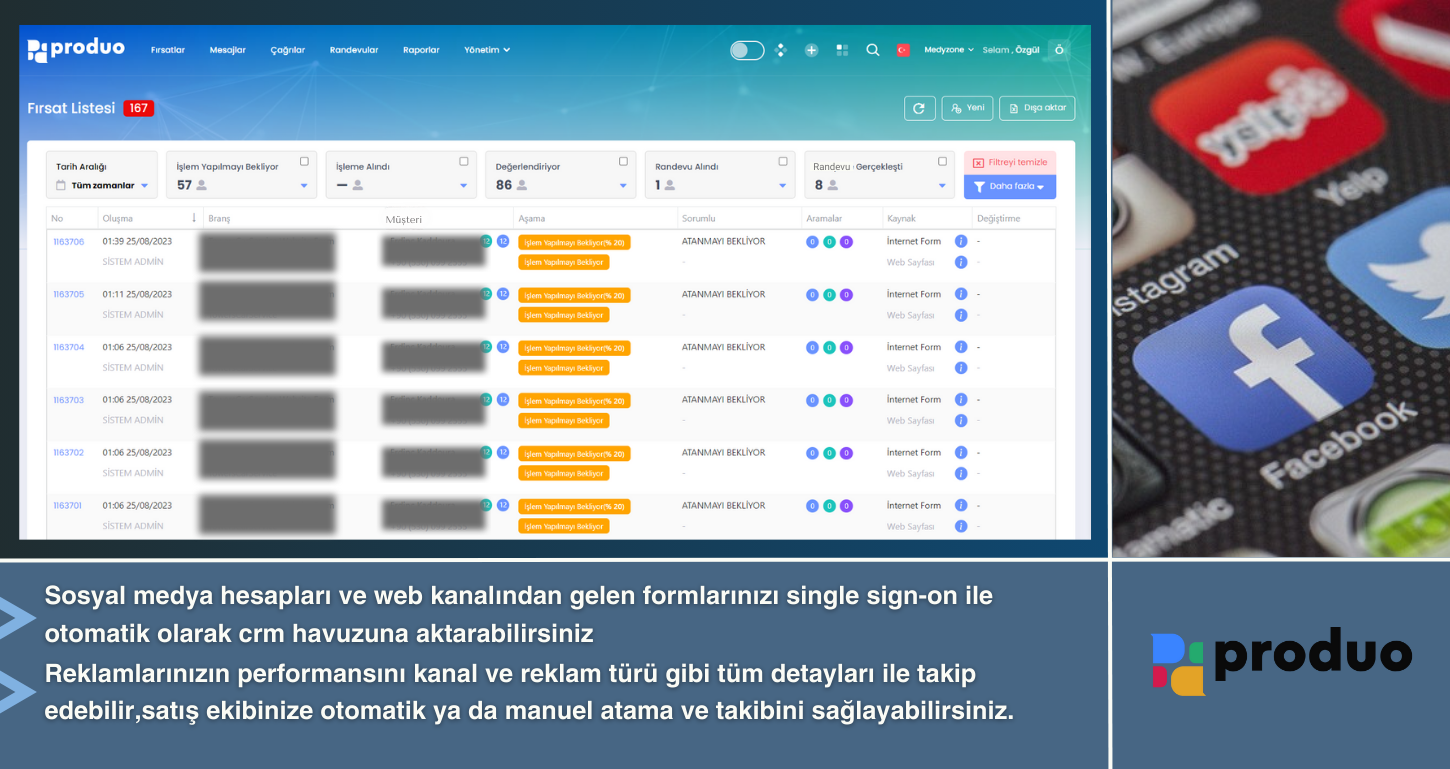Screen dimensions: 1450x769
Task: Click the sort arrow in the Oluşma column
Action: 194,218
